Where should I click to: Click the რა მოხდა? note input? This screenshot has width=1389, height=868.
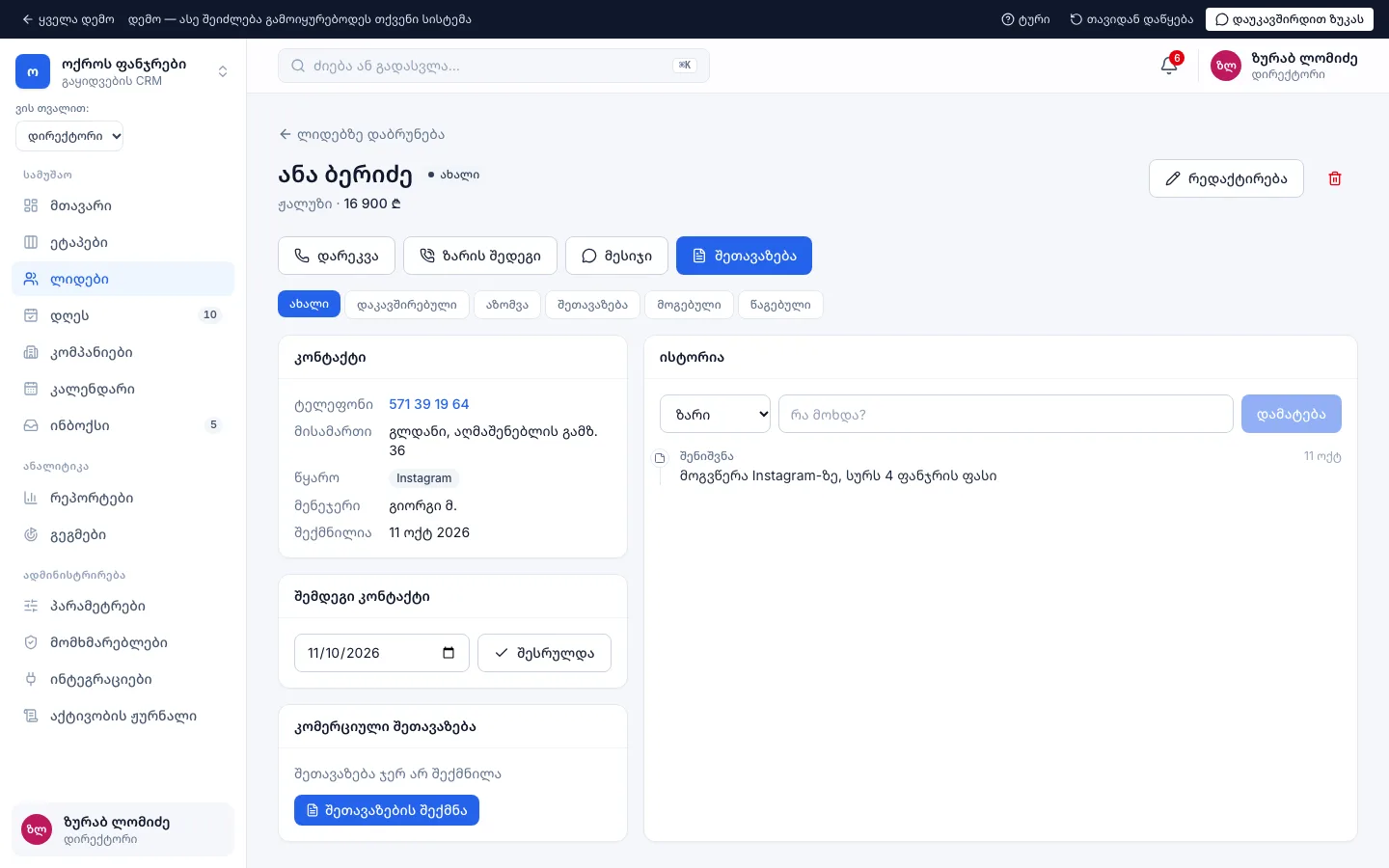[1006, 414]
